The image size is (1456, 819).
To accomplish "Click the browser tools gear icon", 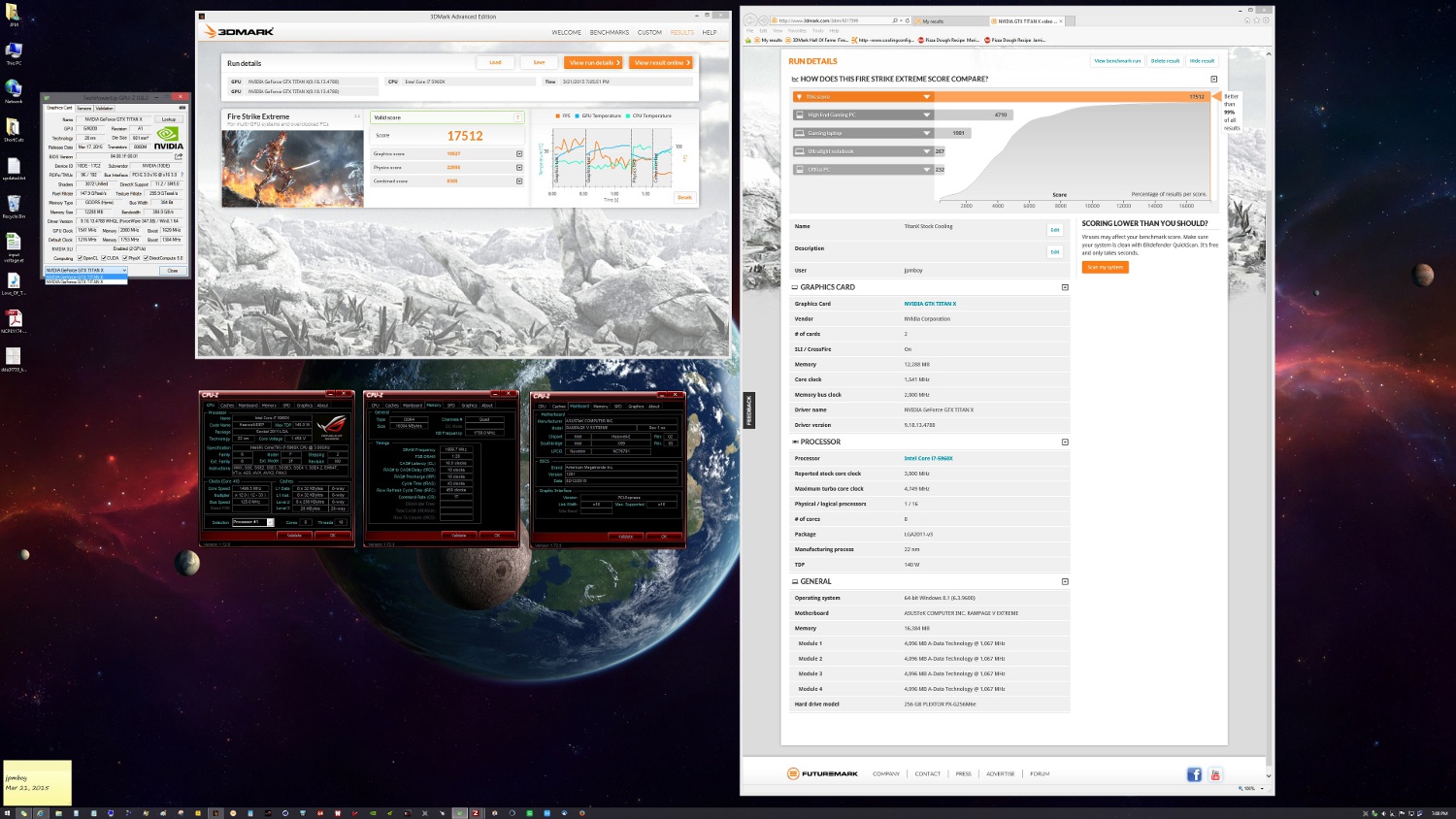I will coord(1267,20).
